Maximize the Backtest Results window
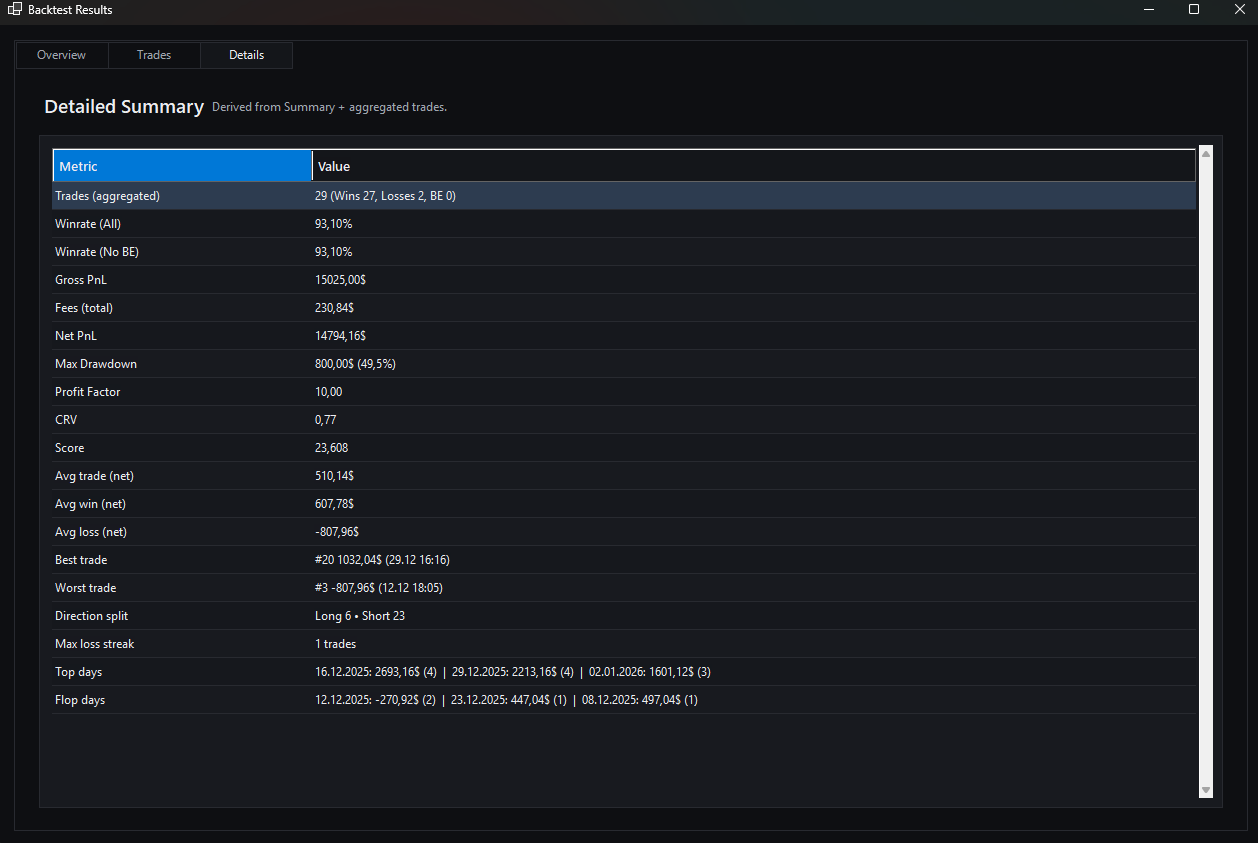Image resolution: width=1258 pixels, height=843 pixels. point(1193,10)
